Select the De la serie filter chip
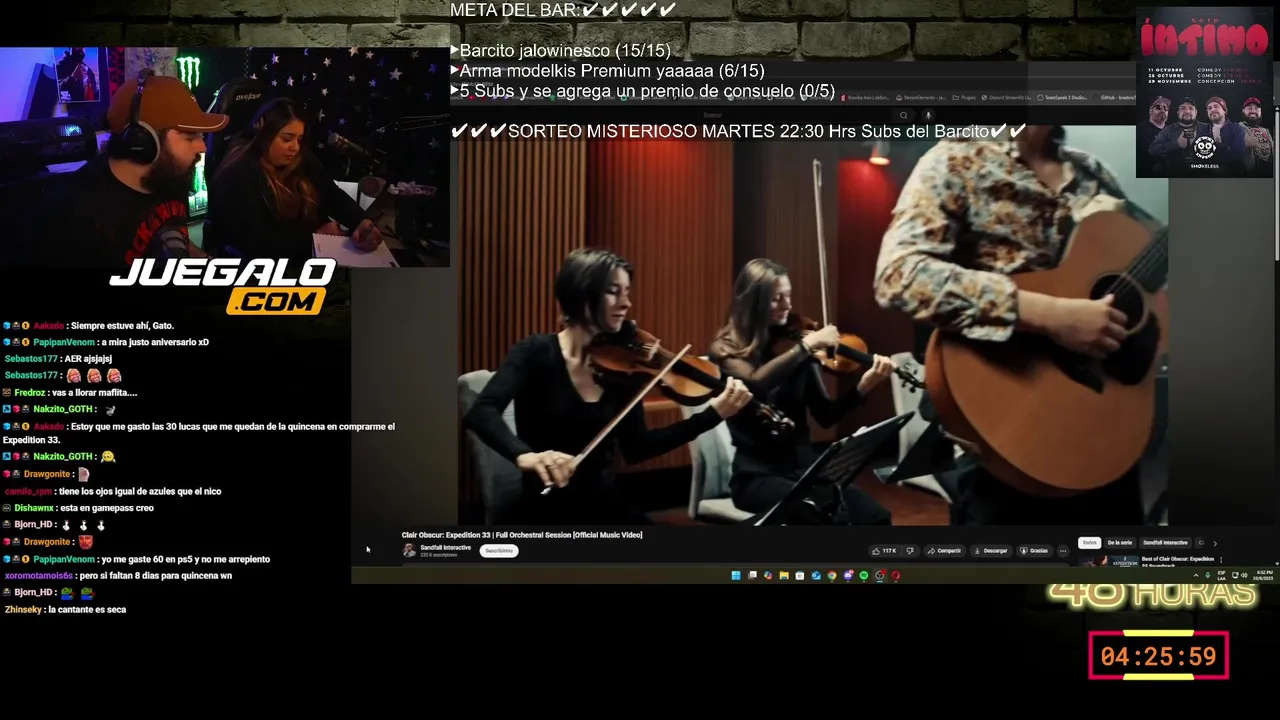The image size is (1280, 720). coord(1120,543)
